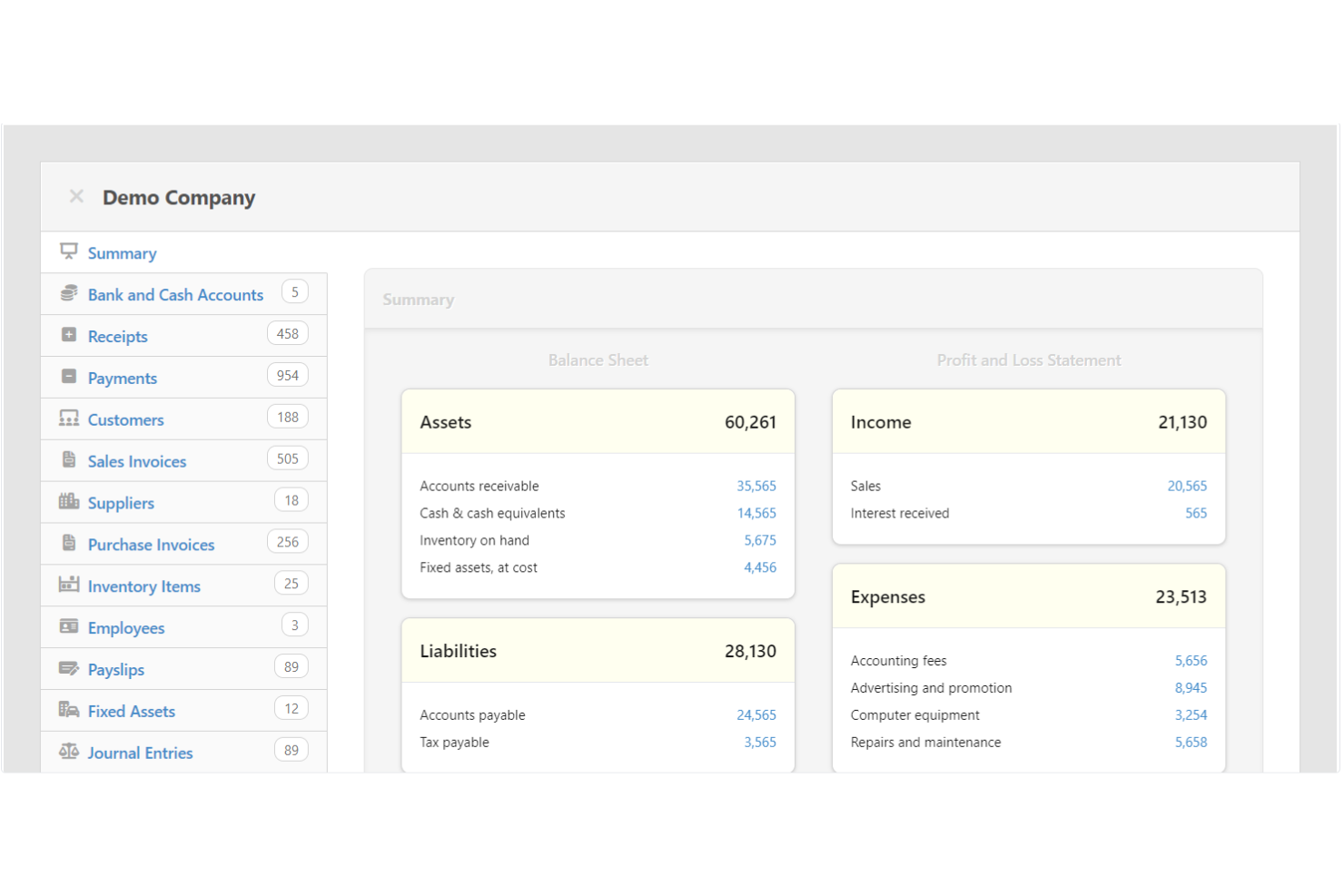Screen dimensions: 1344x896
Task: Open the Customers list
Action: tap(125, 420)
